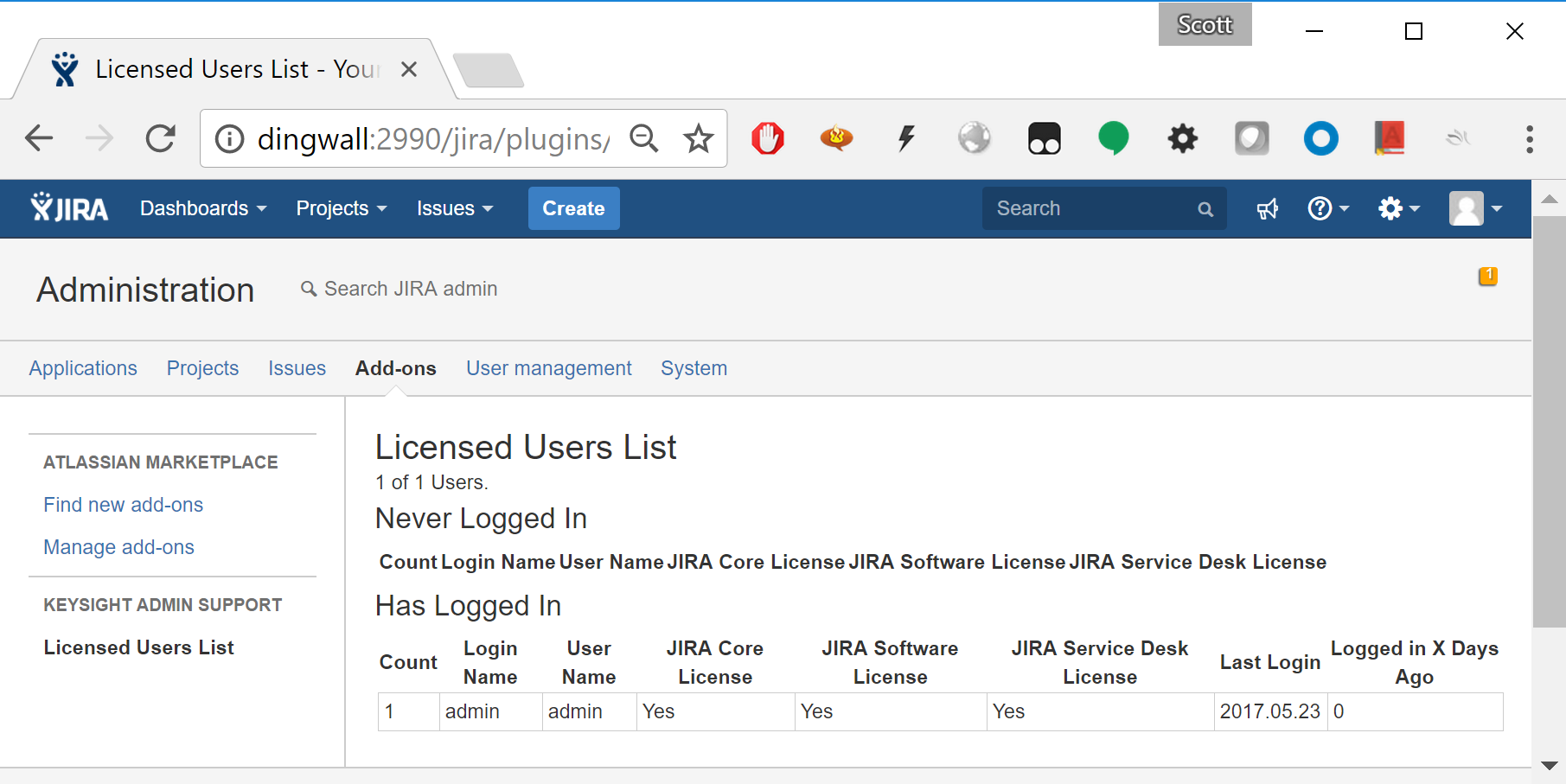This screenshot has height=784, width=1566.
Task: Open the red book extension icon
Action: tap(1390, 138)
